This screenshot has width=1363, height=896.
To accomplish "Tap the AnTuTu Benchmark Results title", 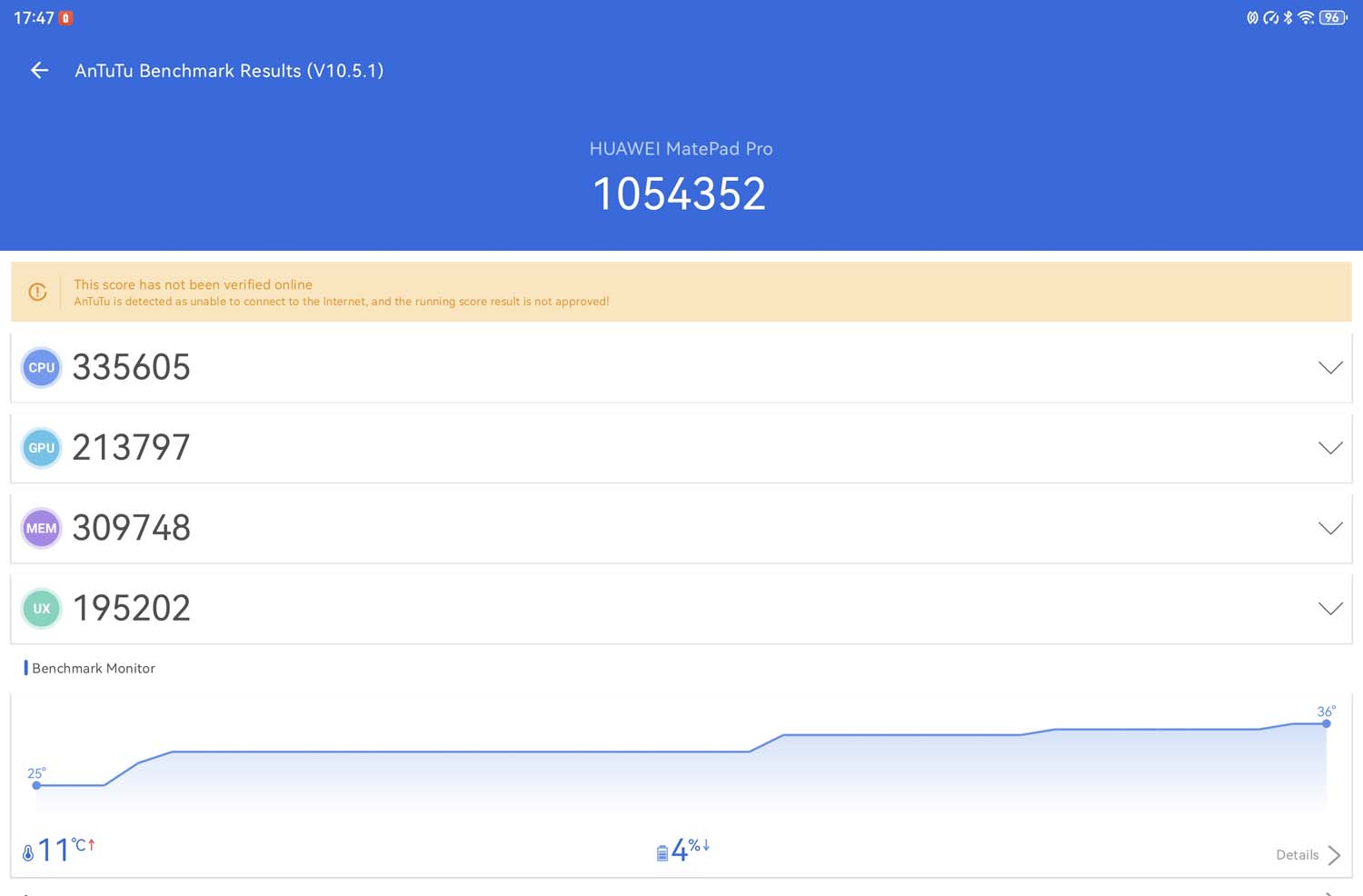I will tap(229, 71).
